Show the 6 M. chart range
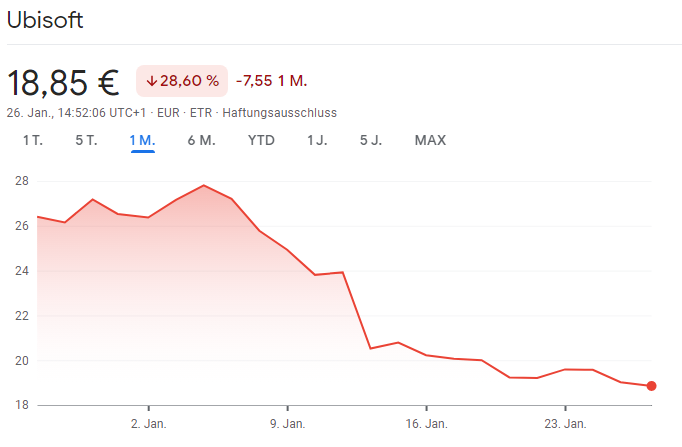Viewport: 682px width, 447px height. pos(201,140)
